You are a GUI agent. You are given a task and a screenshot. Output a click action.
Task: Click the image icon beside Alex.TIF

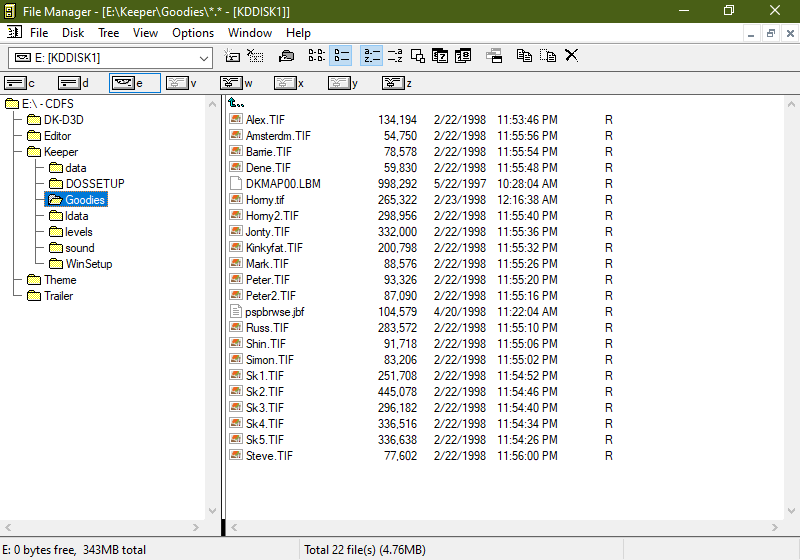[235, 119]
